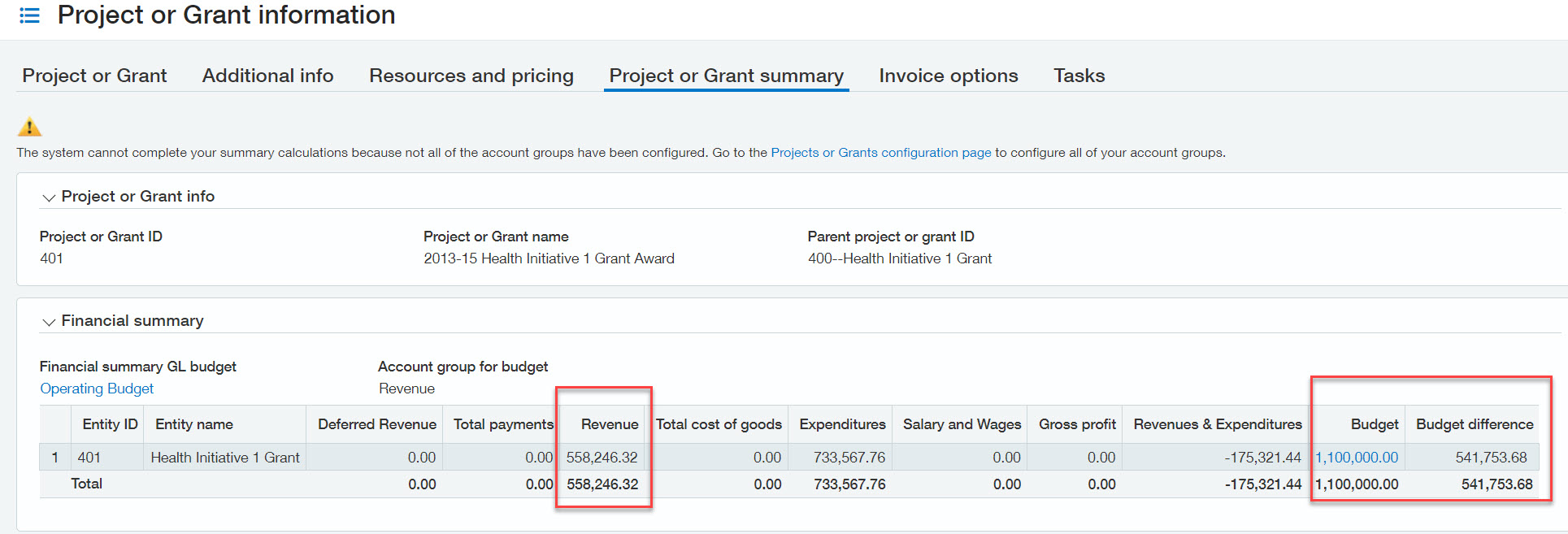Open the Operating Budget link
The image size is (1568, 534).
pos(97,389)
